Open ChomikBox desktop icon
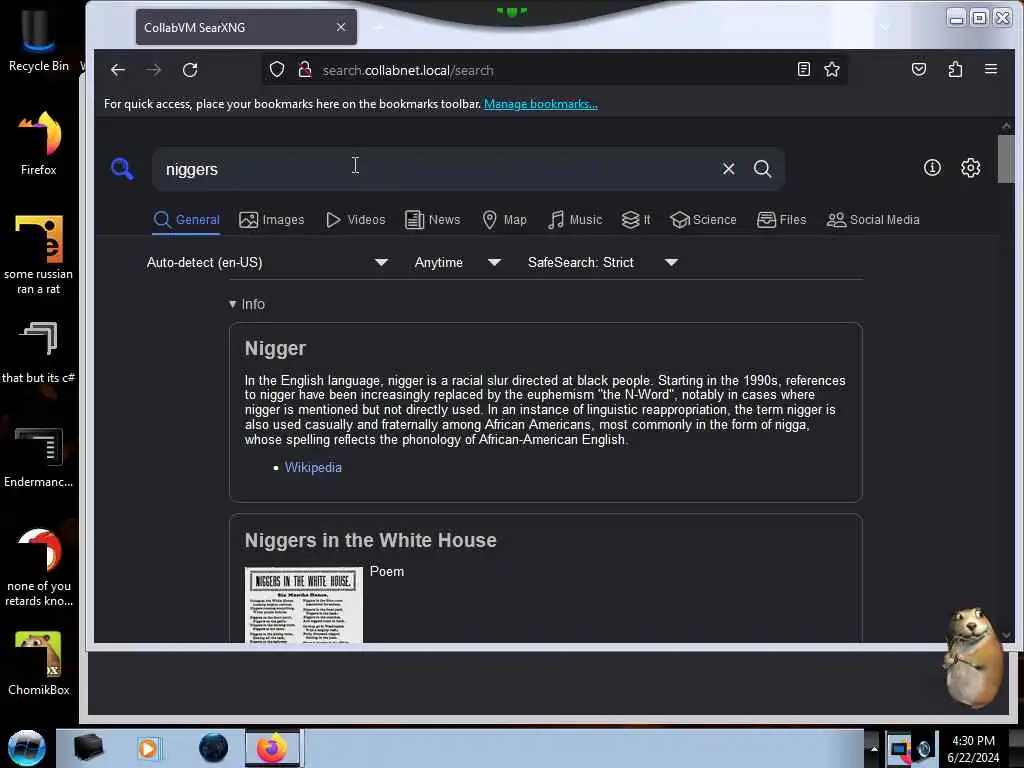1024x768 pixels. pos(39,664)
